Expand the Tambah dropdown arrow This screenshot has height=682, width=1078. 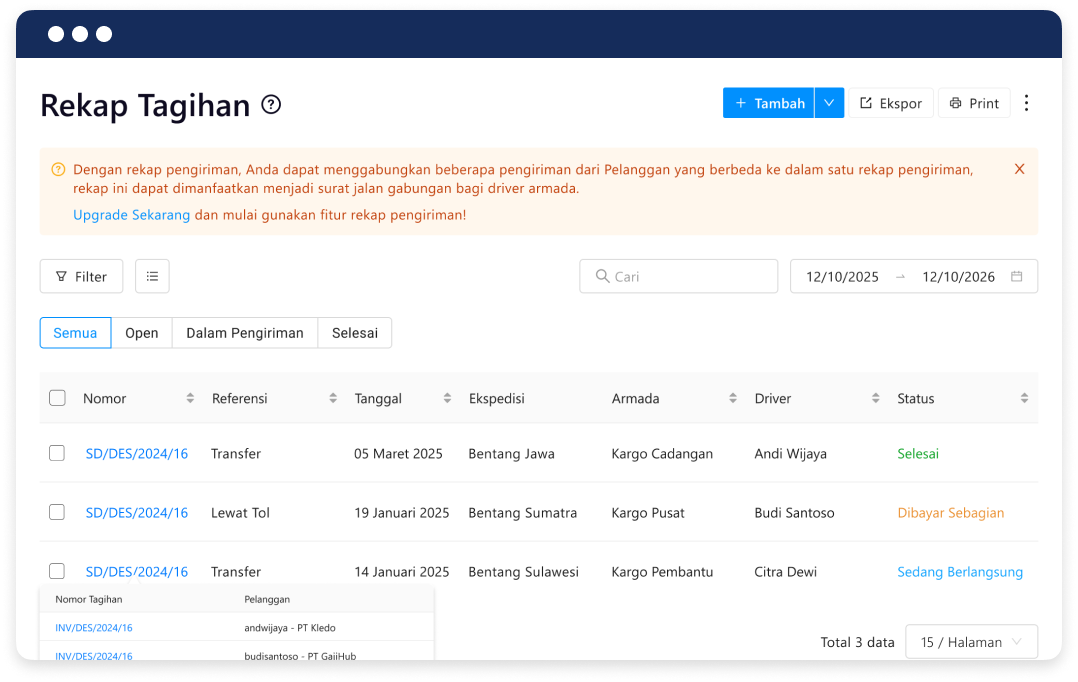coord(830,103)
